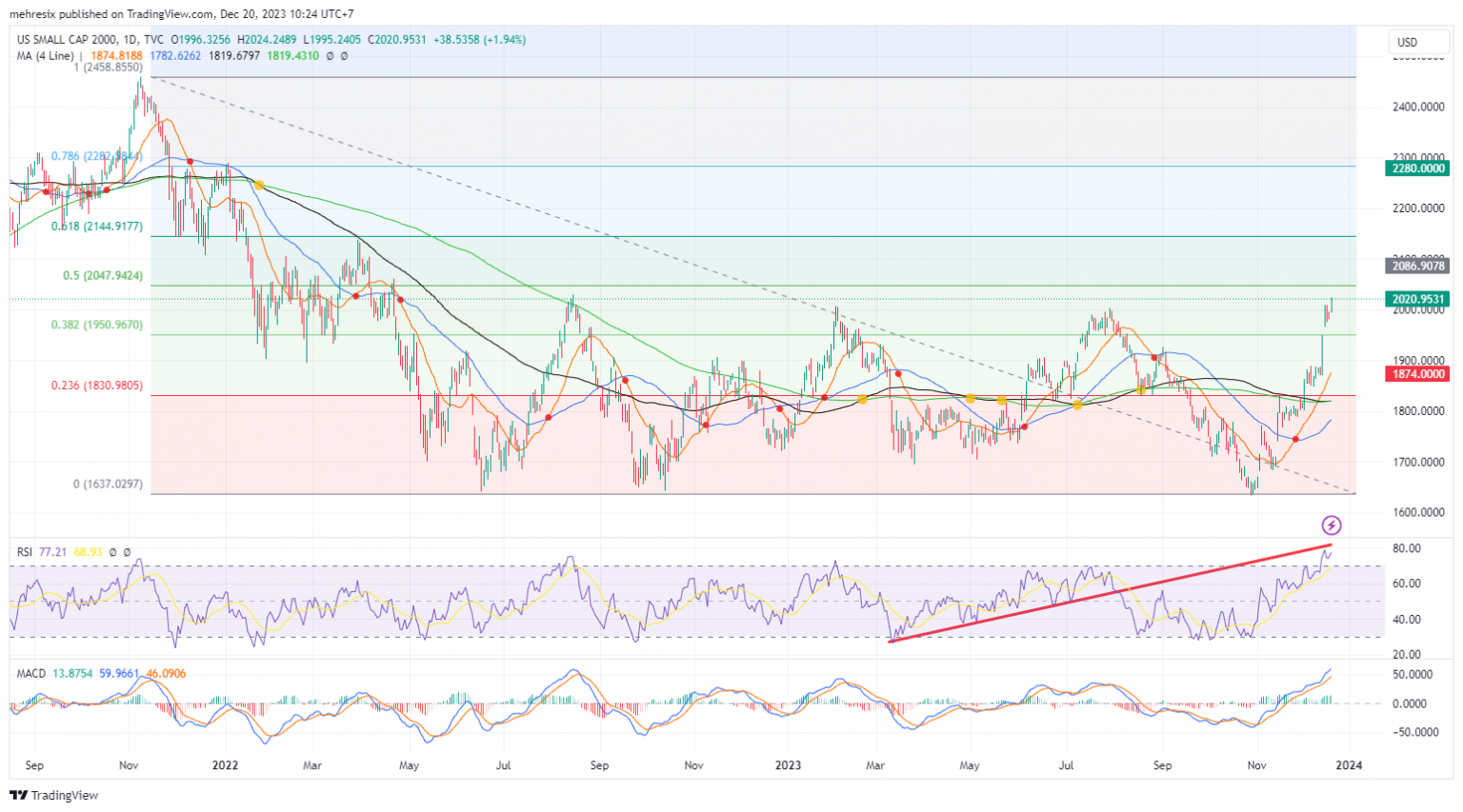Click the green 2020.9531 current price tag
This screenshot has width=1463, height=812.
tap(1417, 299)
